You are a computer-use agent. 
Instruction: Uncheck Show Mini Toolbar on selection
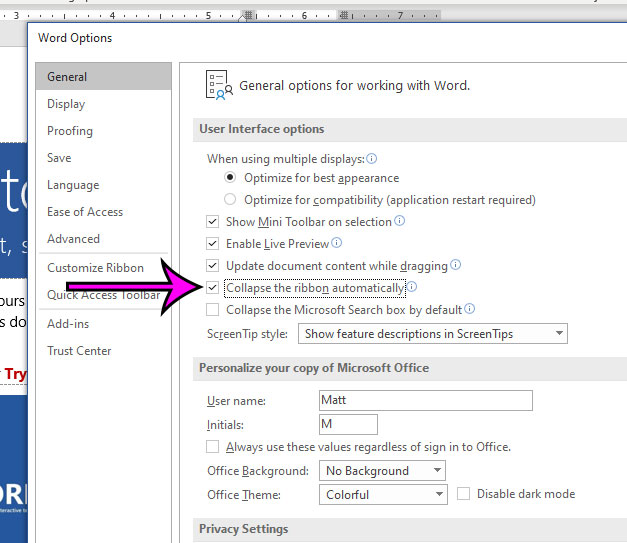(212, 222)
